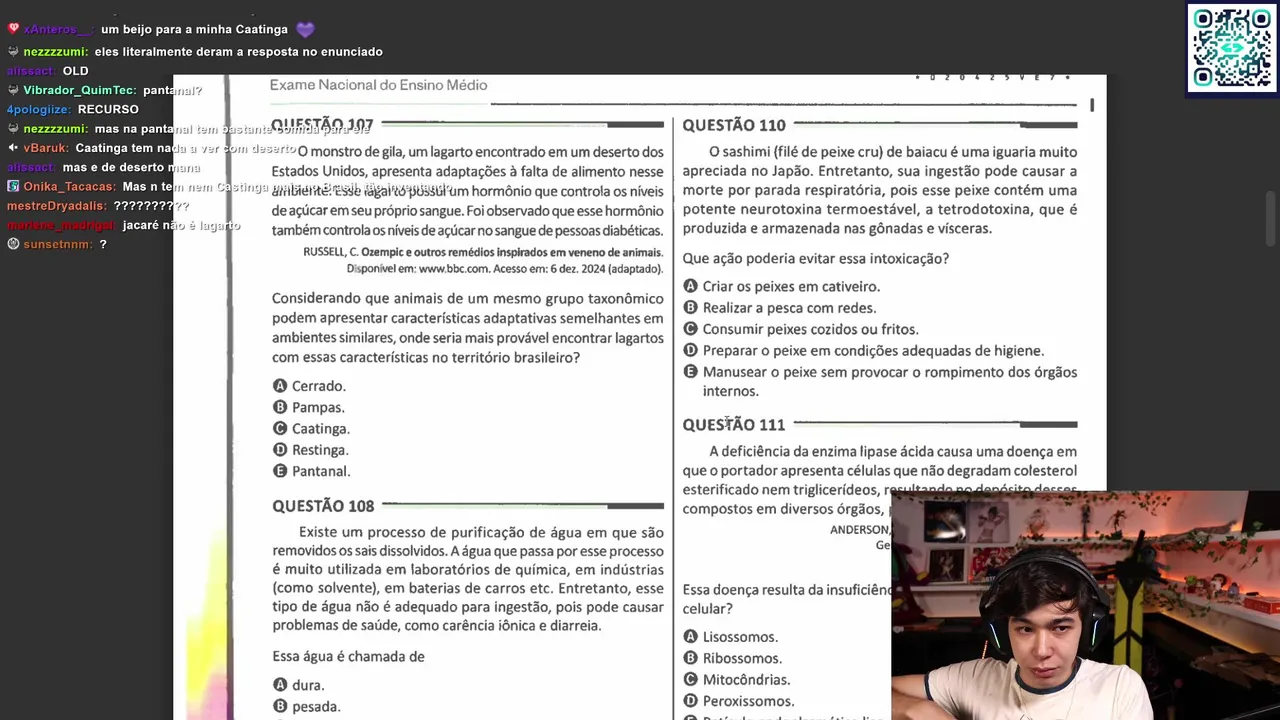
Task: Select circle A beside 'dura'
Action: click(280, 685)
